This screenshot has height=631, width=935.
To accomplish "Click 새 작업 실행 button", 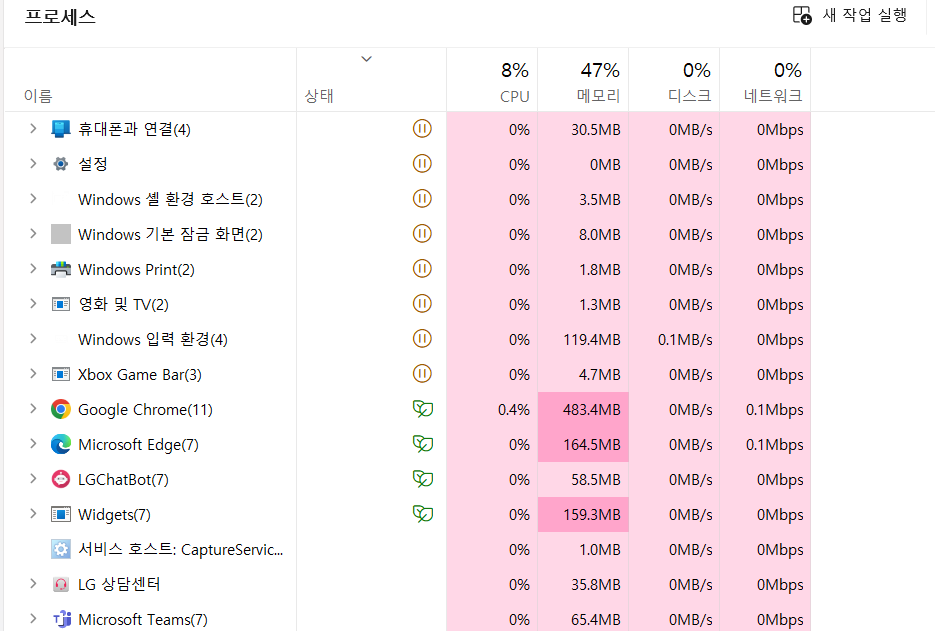I will click(x=850, y=15).
